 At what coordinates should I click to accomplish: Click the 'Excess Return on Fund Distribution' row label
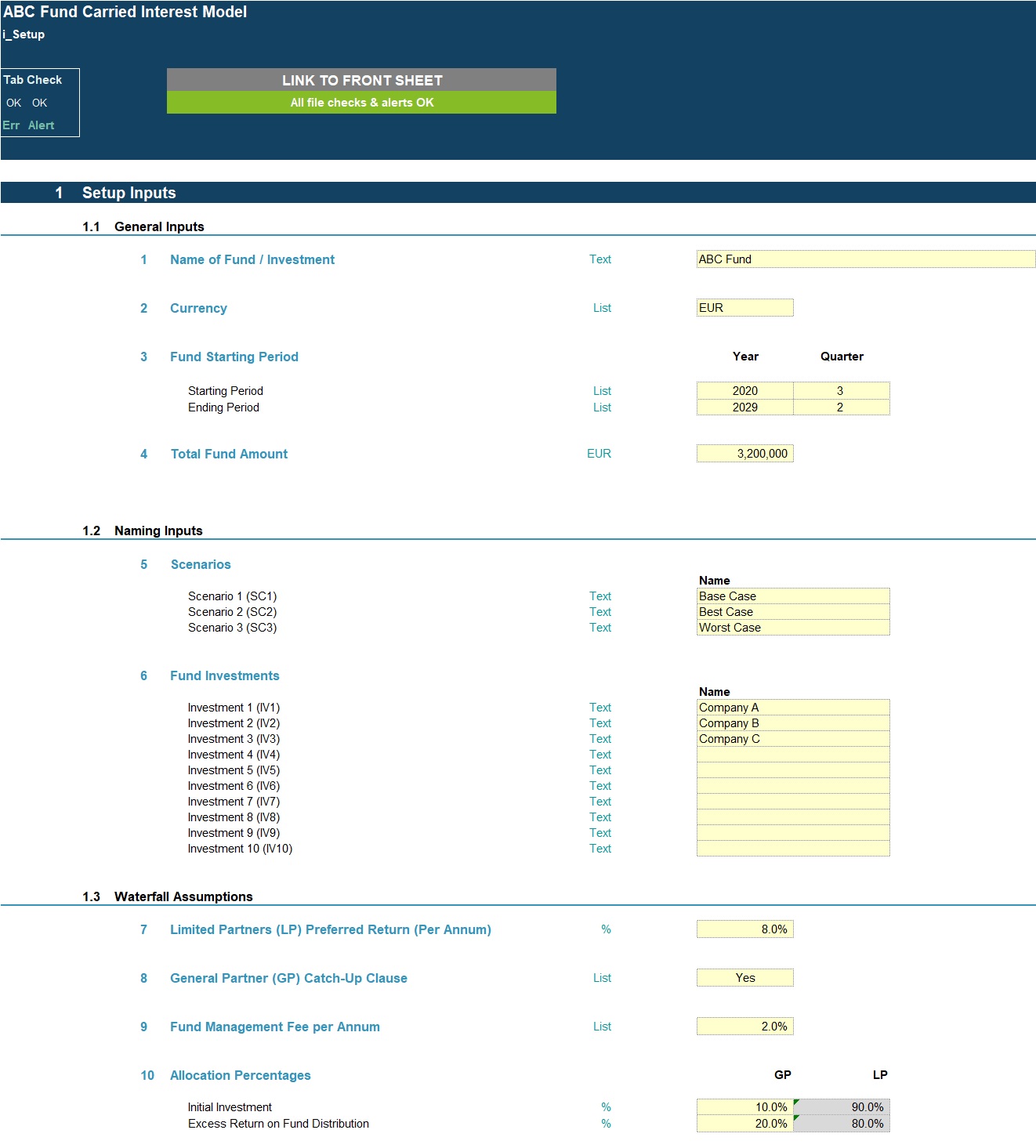[278, 1124]
